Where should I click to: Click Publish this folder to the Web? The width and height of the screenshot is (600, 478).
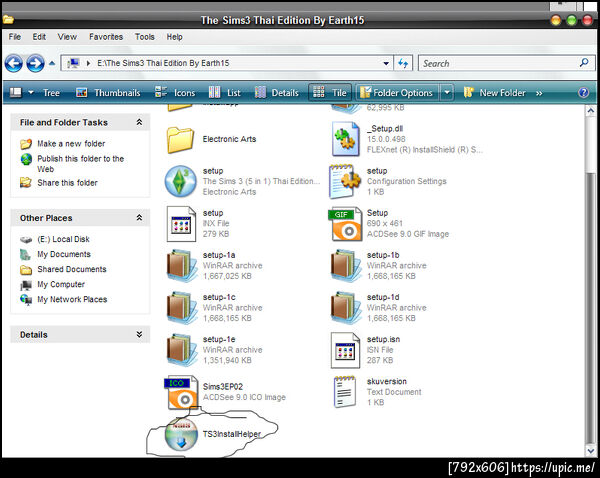tap(81, 164)
